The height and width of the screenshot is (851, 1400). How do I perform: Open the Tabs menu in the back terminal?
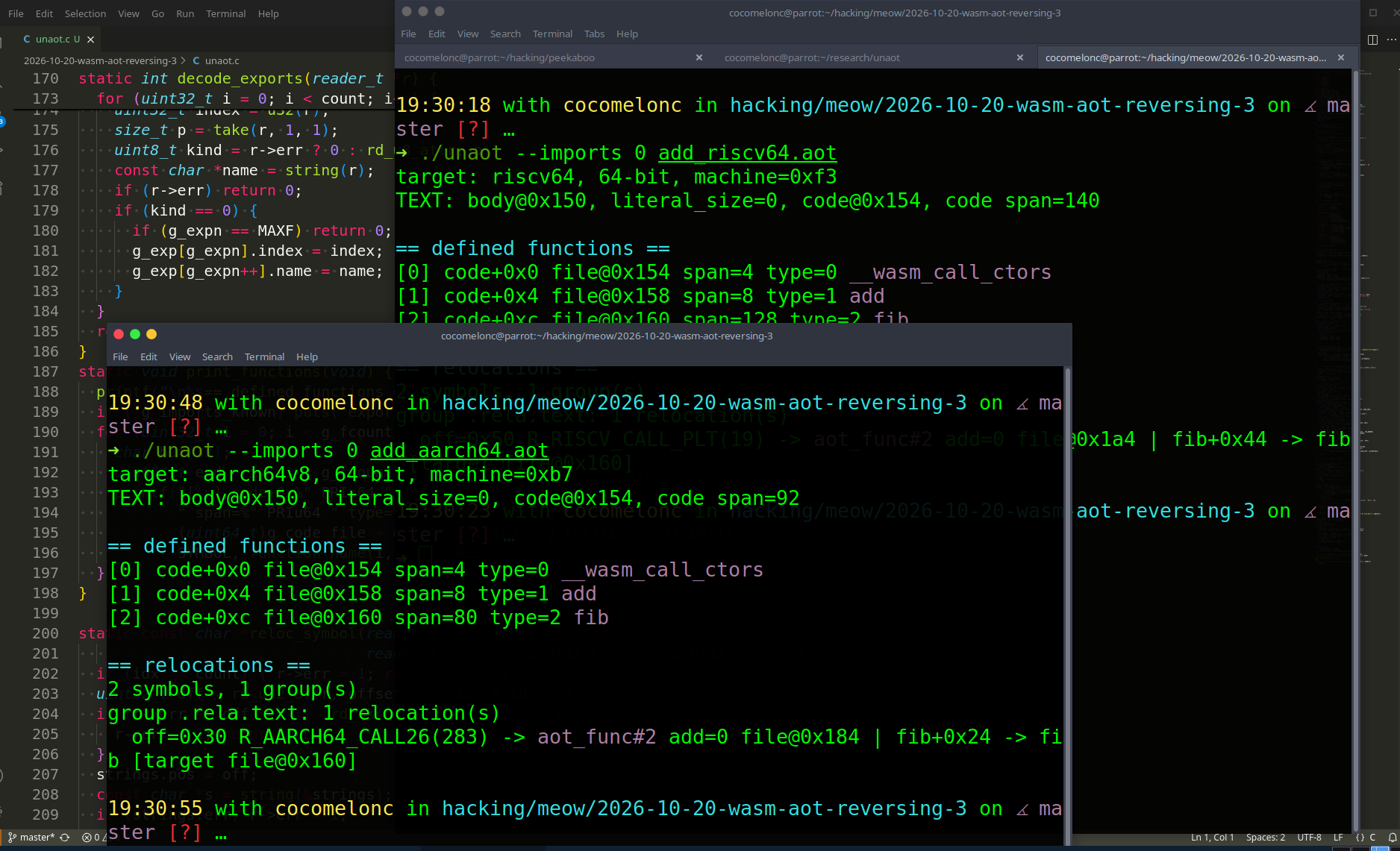[x=594, y=34]
